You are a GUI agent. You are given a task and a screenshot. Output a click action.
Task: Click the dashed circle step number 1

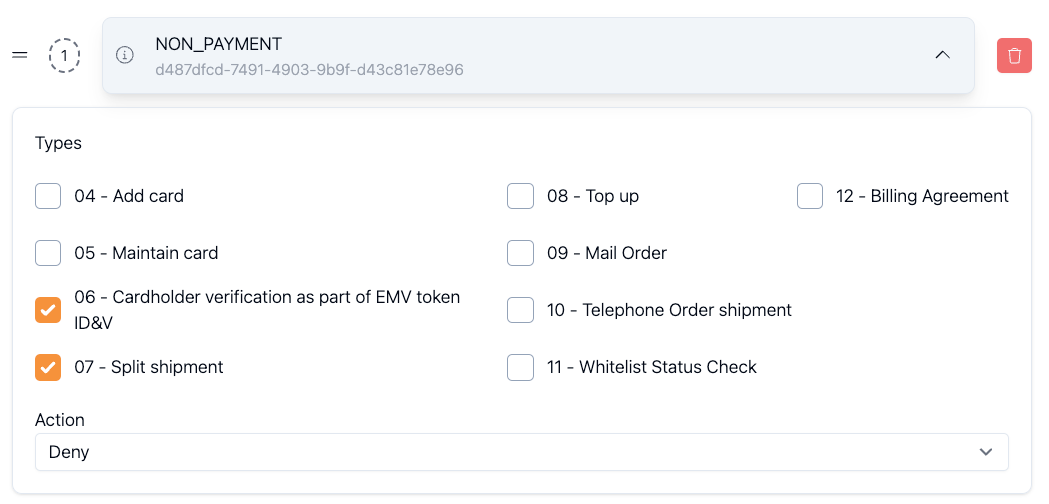(64, 56)
